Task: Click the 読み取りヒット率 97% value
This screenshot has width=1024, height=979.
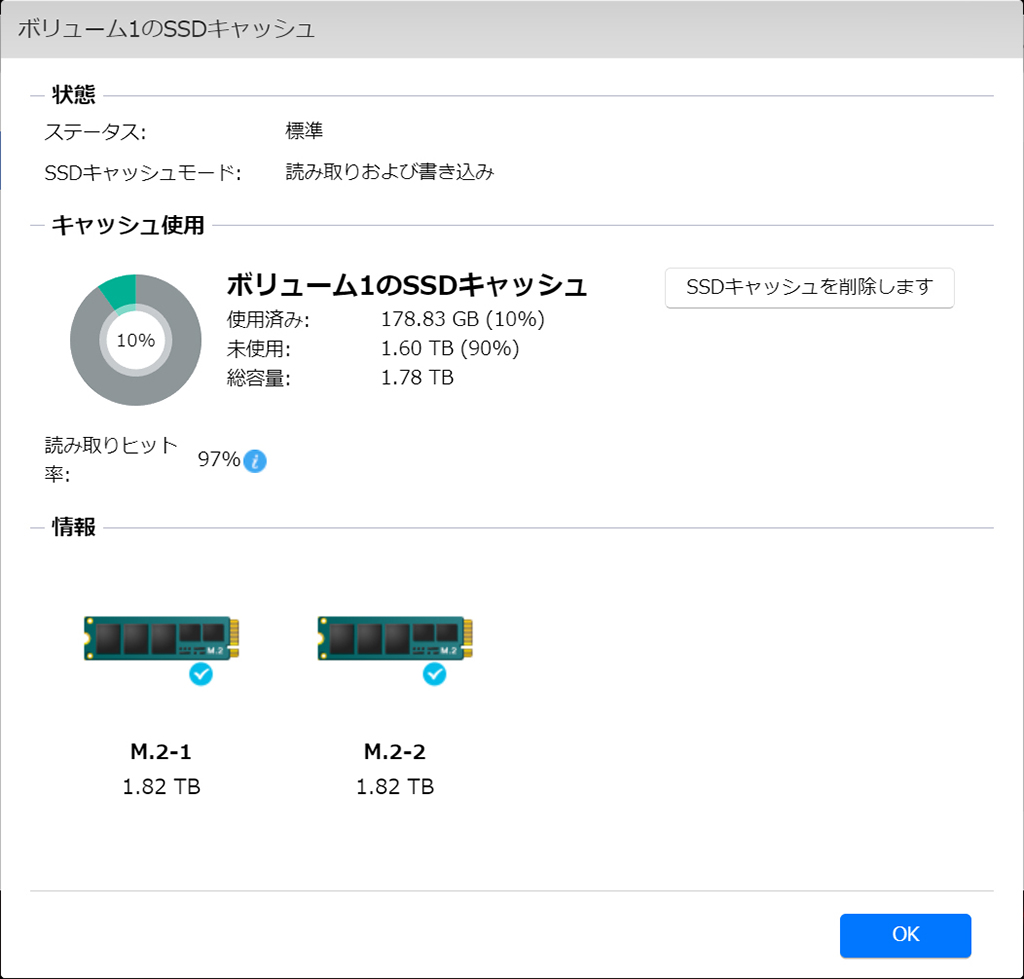Action: click(219, 459)
